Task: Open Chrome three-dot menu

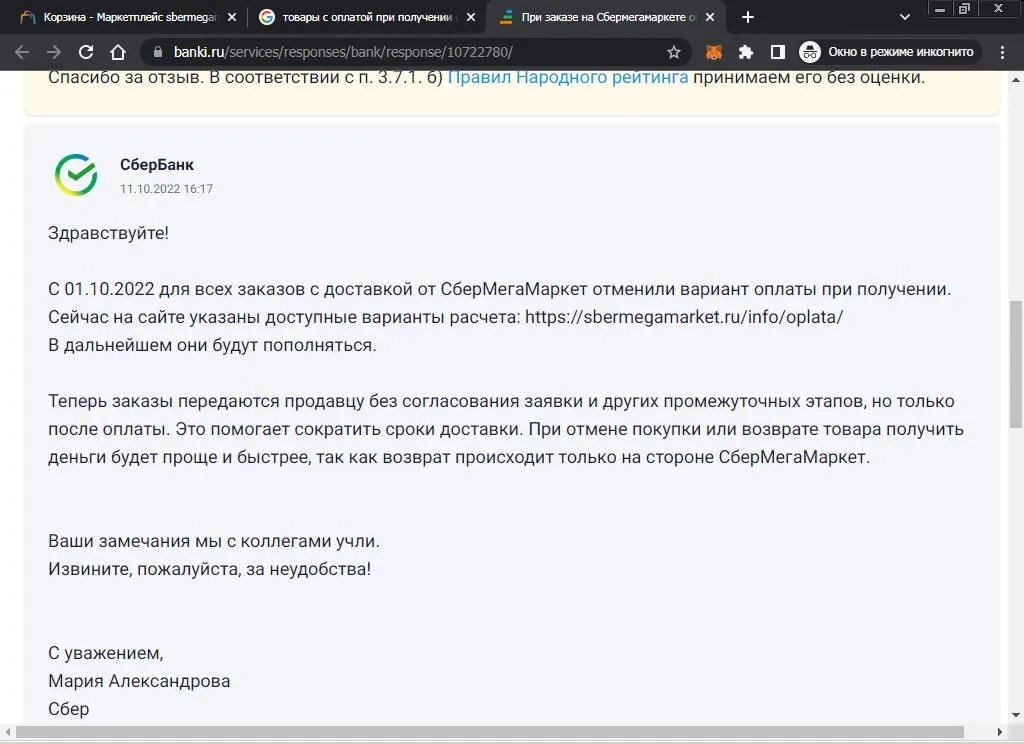Action: tap(1002, 52)
